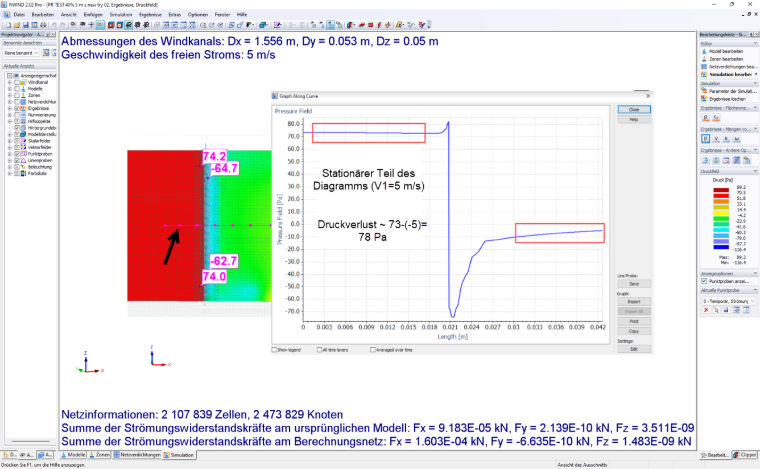
Task: Toggle the Windkanal checkbox in navigator
Action: click(17, 82)
